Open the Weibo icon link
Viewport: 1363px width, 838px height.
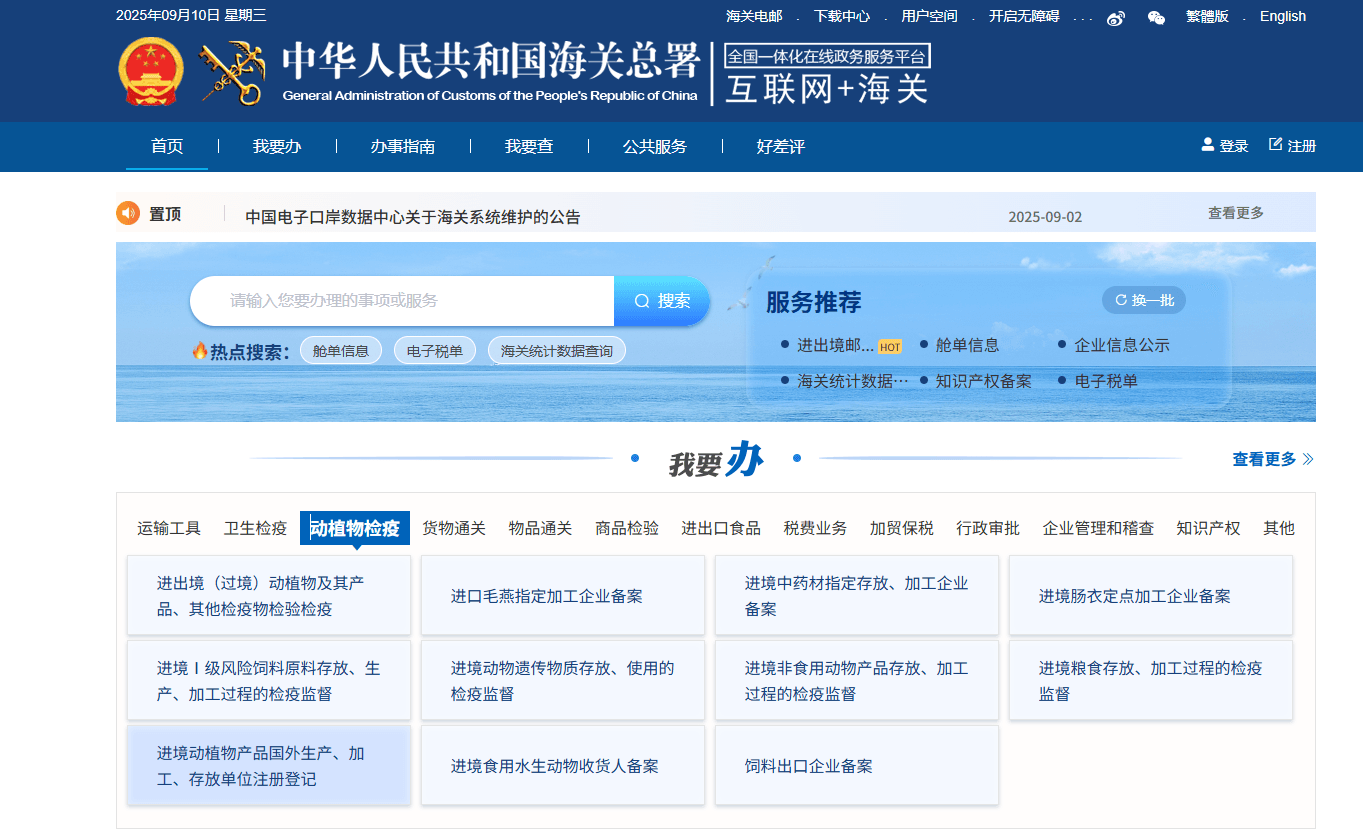[x=1116, y=18]
